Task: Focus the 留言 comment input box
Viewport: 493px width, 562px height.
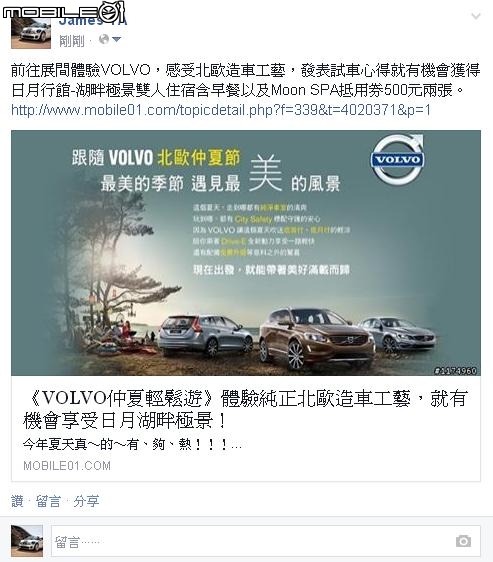Action: point(266,541)
